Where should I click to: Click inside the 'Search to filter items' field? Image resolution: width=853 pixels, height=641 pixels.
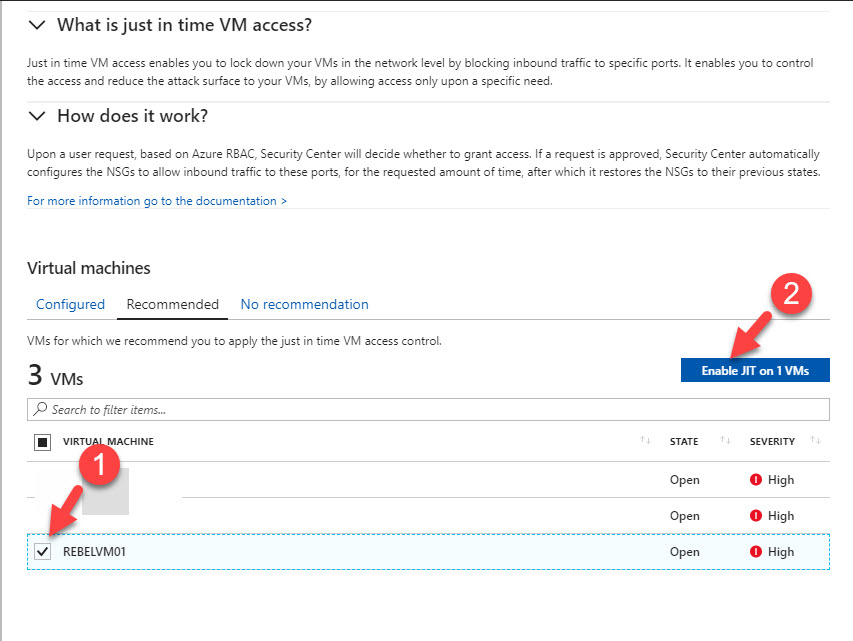tap(200, 409)
